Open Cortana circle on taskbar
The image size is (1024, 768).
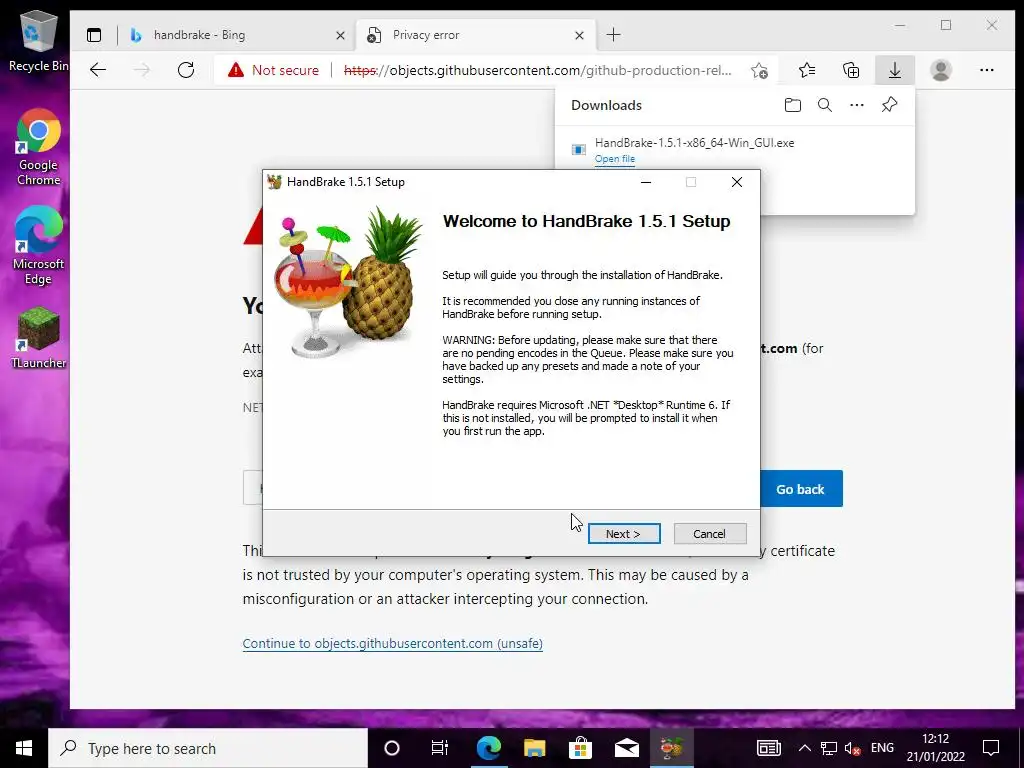392,748
